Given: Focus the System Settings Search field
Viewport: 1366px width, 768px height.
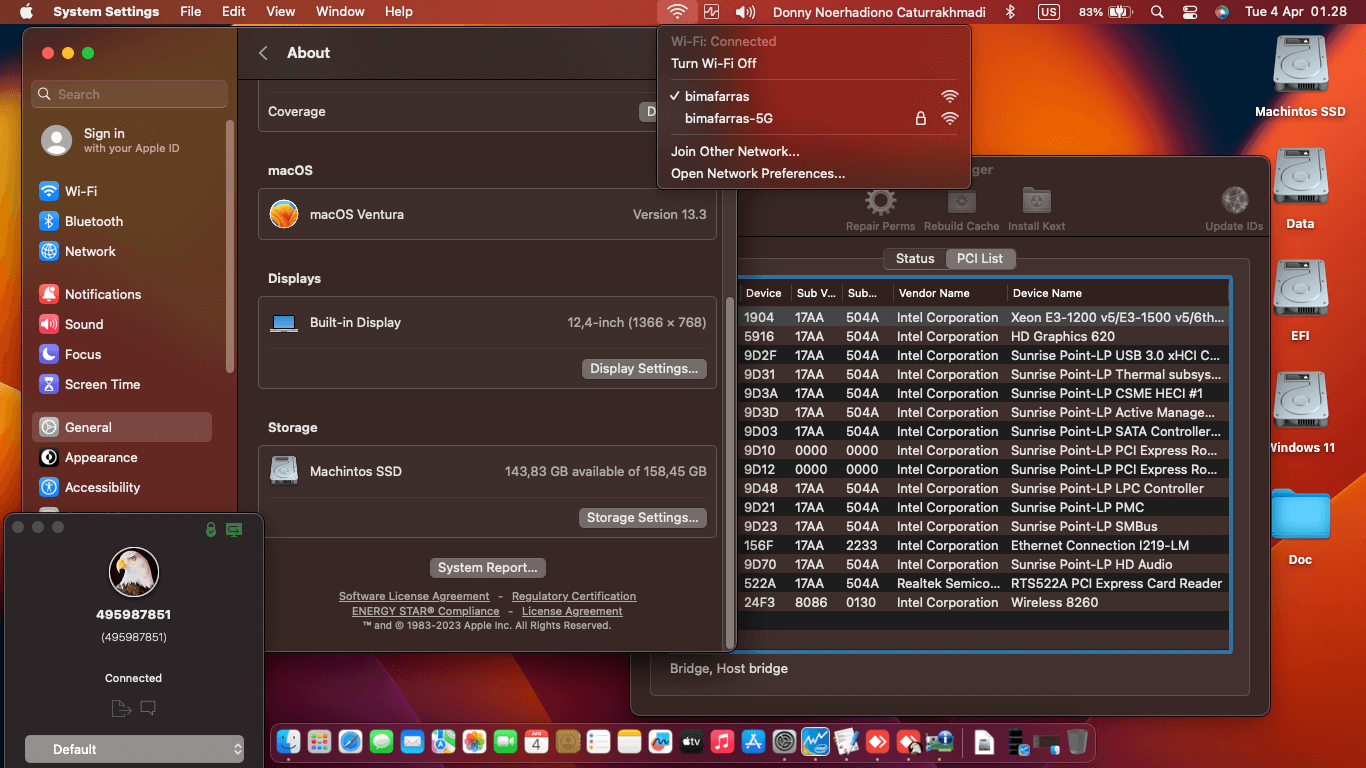Looking at the screenshot, I should point(130,94).
